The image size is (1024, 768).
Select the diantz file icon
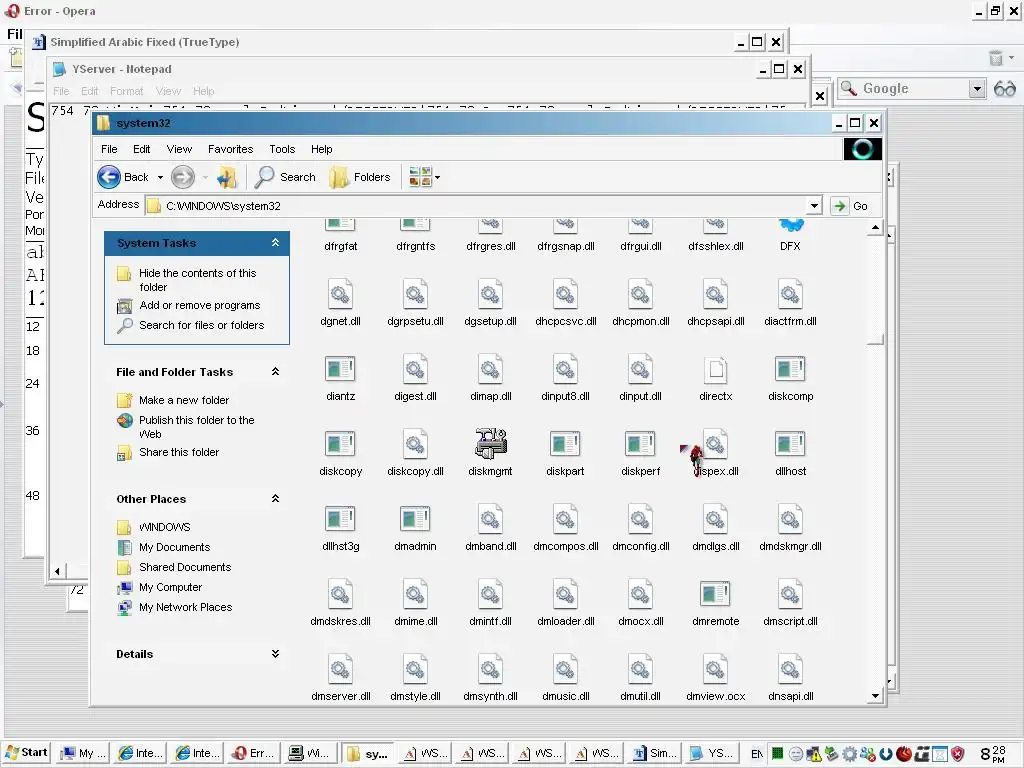click(340, 369)
